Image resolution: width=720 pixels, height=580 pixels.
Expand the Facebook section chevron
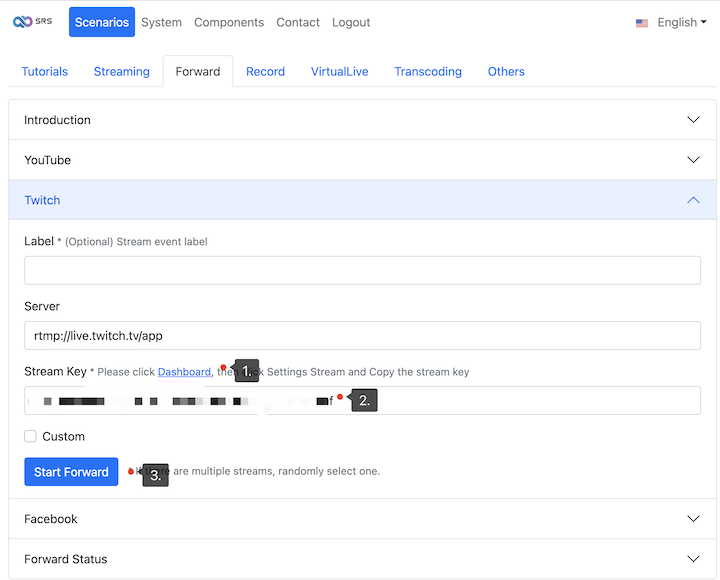693,518
